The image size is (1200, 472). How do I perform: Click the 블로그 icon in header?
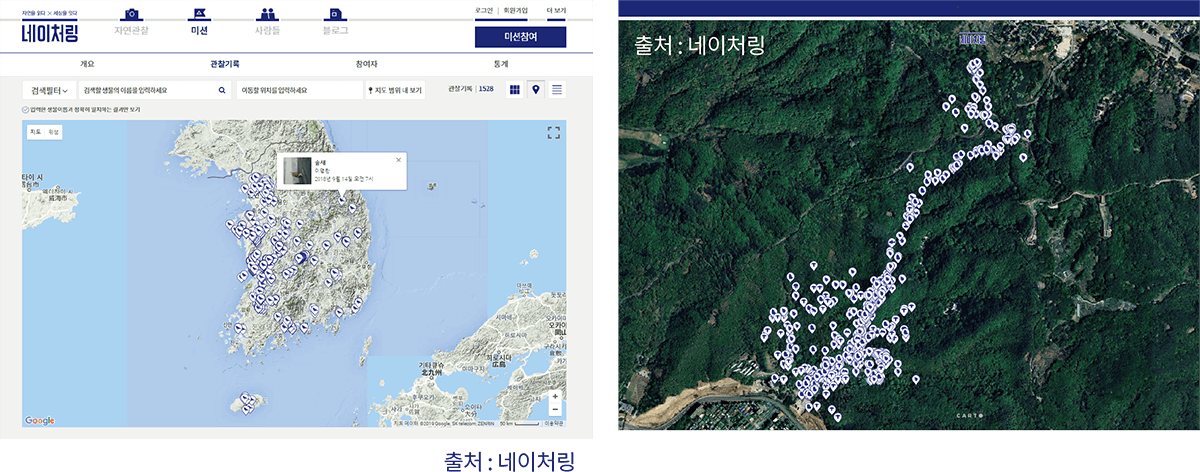pyautogui.click(x=334, y=14)
